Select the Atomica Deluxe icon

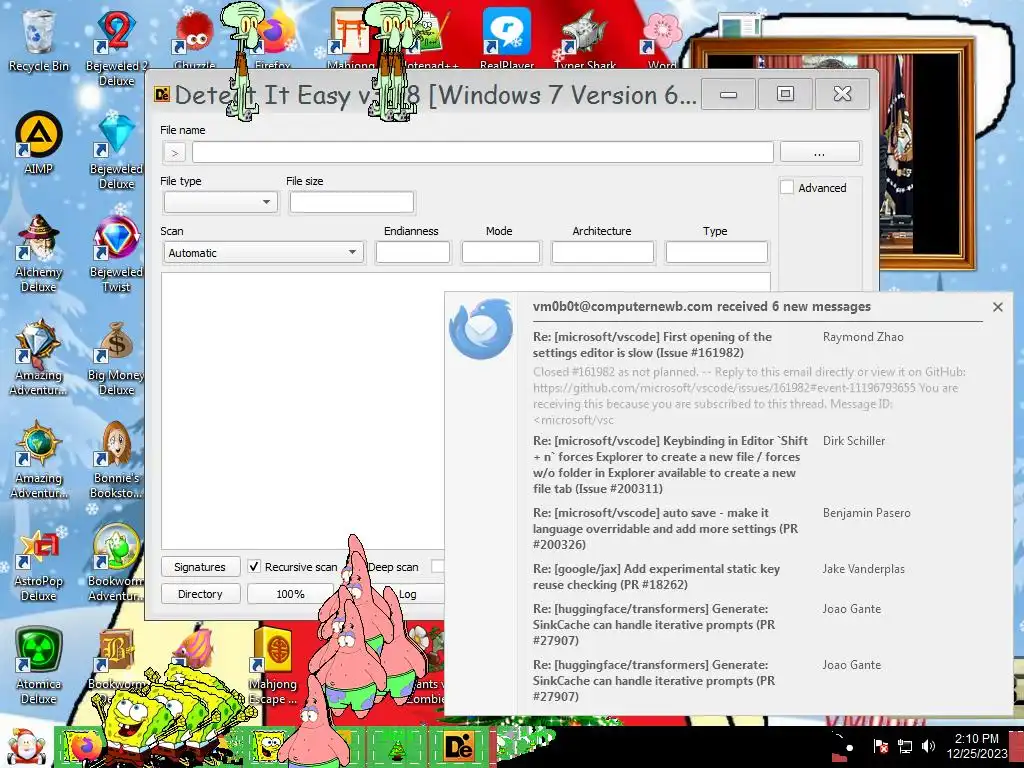coord(39,666)
